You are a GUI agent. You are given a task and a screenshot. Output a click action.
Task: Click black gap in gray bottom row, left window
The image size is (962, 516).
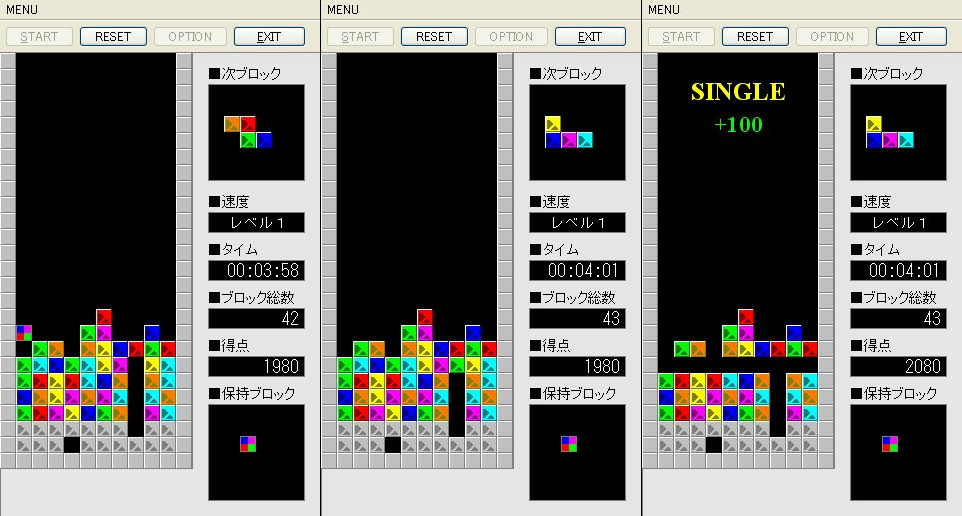tap(72, 444)
